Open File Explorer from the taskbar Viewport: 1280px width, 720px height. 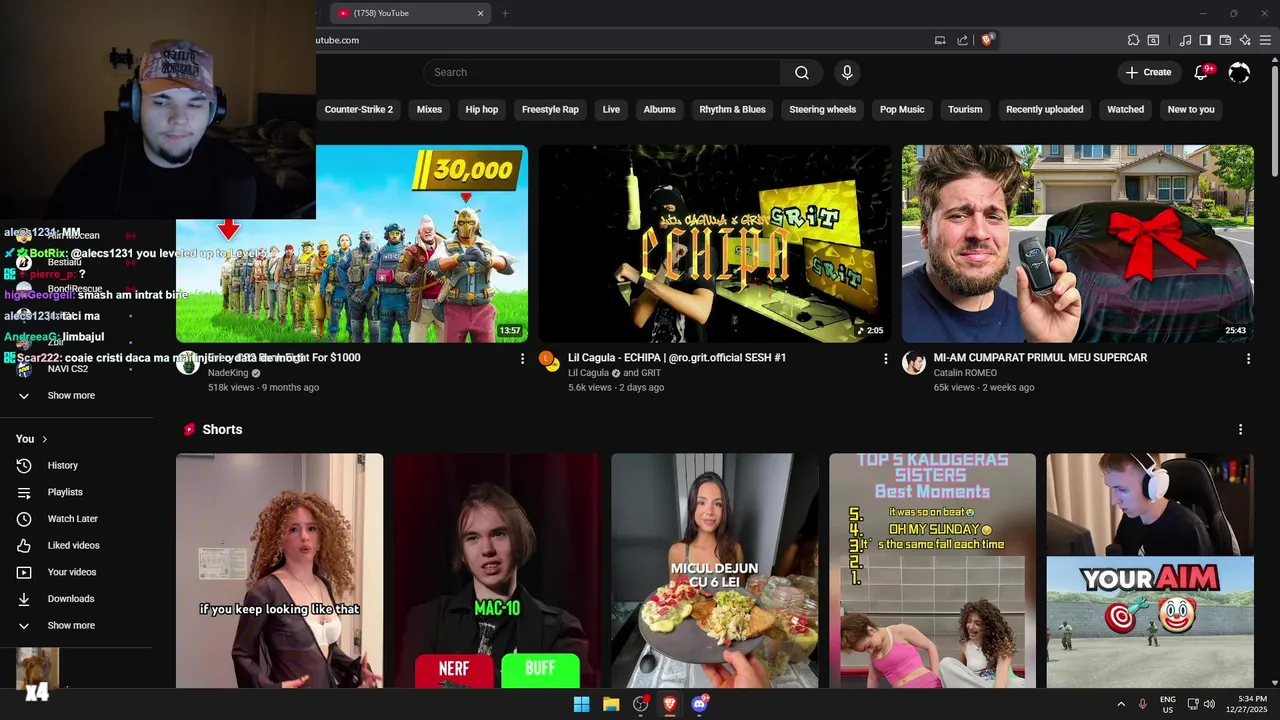(x=611, y=704)
